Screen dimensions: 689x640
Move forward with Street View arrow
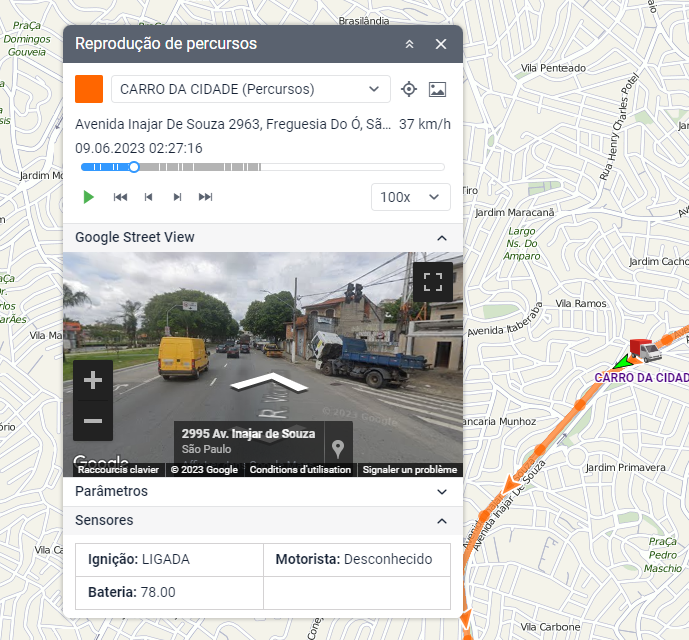click(269, 382)
